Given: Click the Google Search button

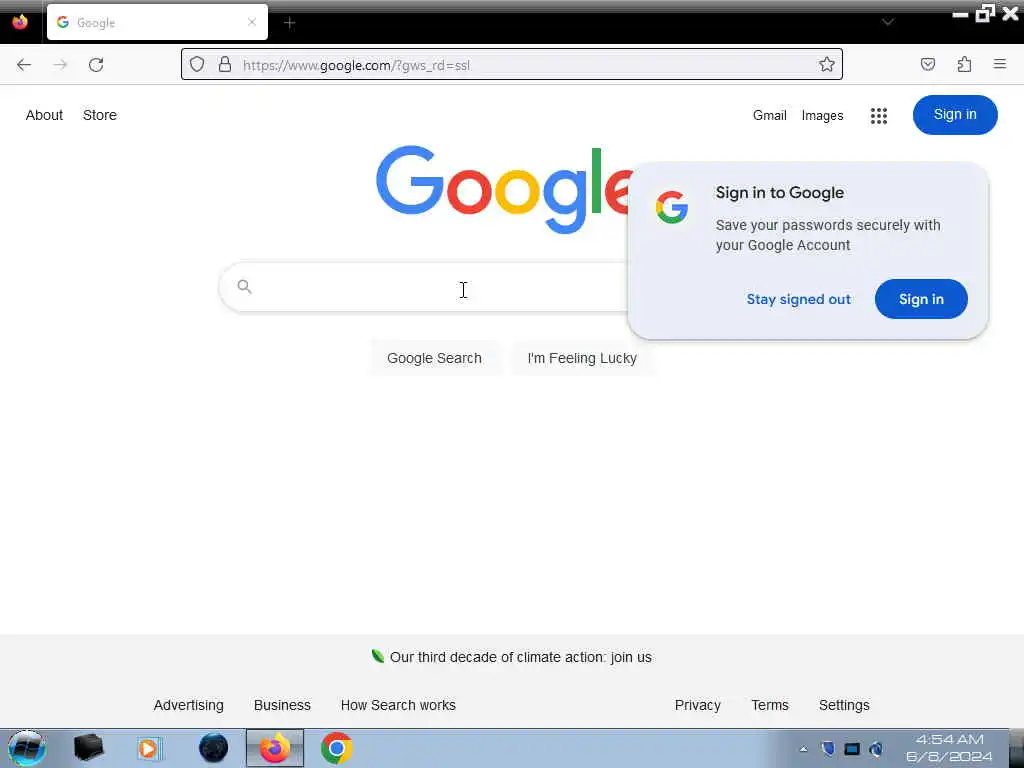Looking at the screenshot, I should click(x=434, y=358).
